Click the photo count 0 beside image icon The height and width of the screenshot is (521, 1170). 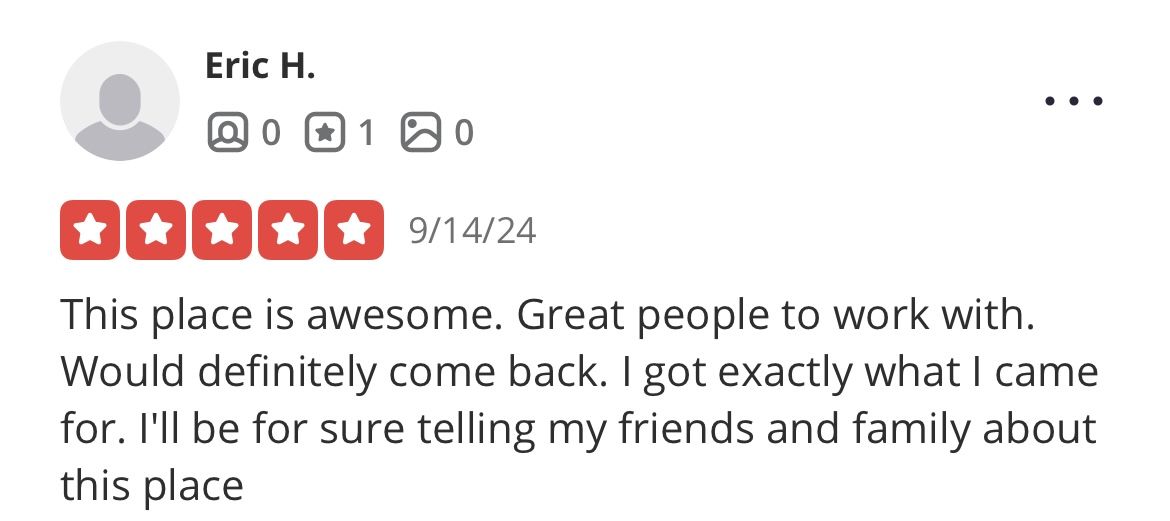(464, 133)
